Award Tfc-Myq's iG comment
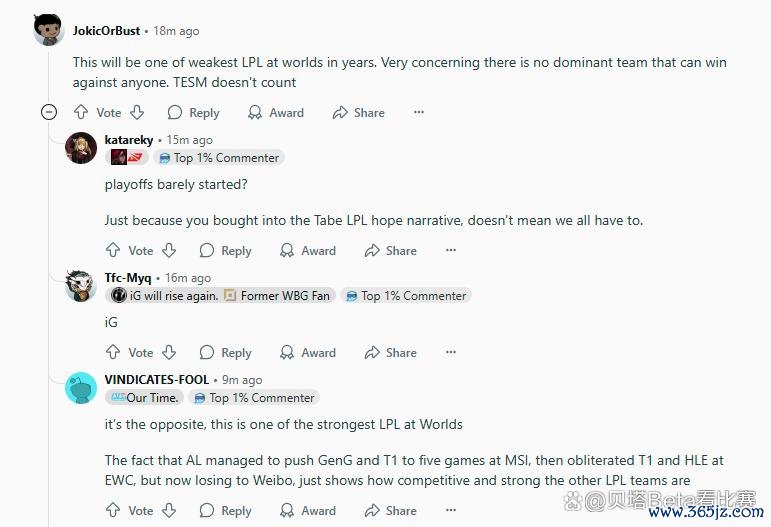Screen dimensions: 771x527 tap(308, 352)
